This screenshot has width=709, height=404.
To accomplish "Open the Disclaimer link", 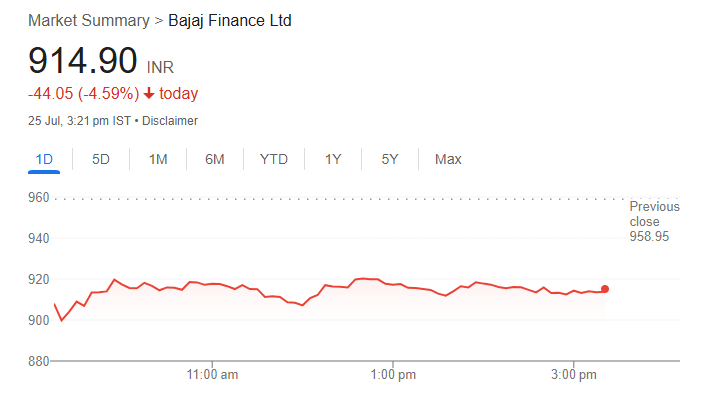I will point(170,121).
